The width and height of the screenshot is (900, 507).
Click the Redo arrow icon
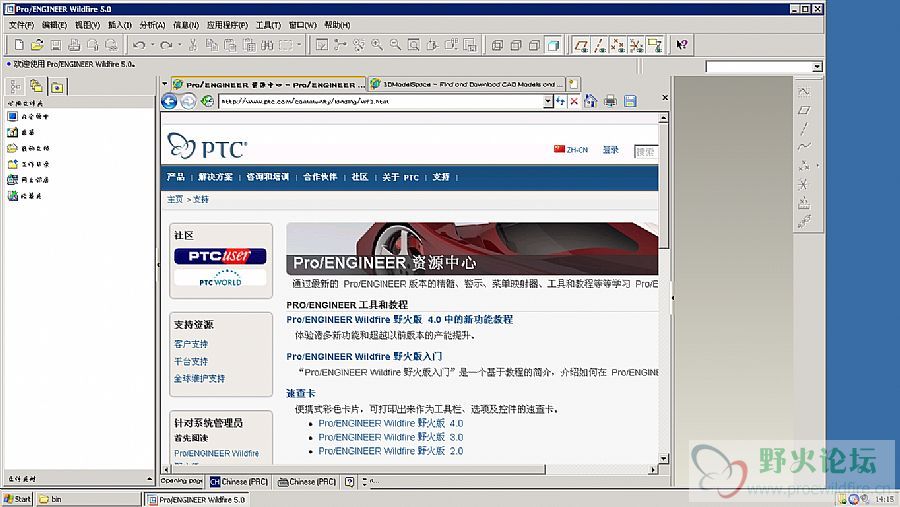pos(166,45)
